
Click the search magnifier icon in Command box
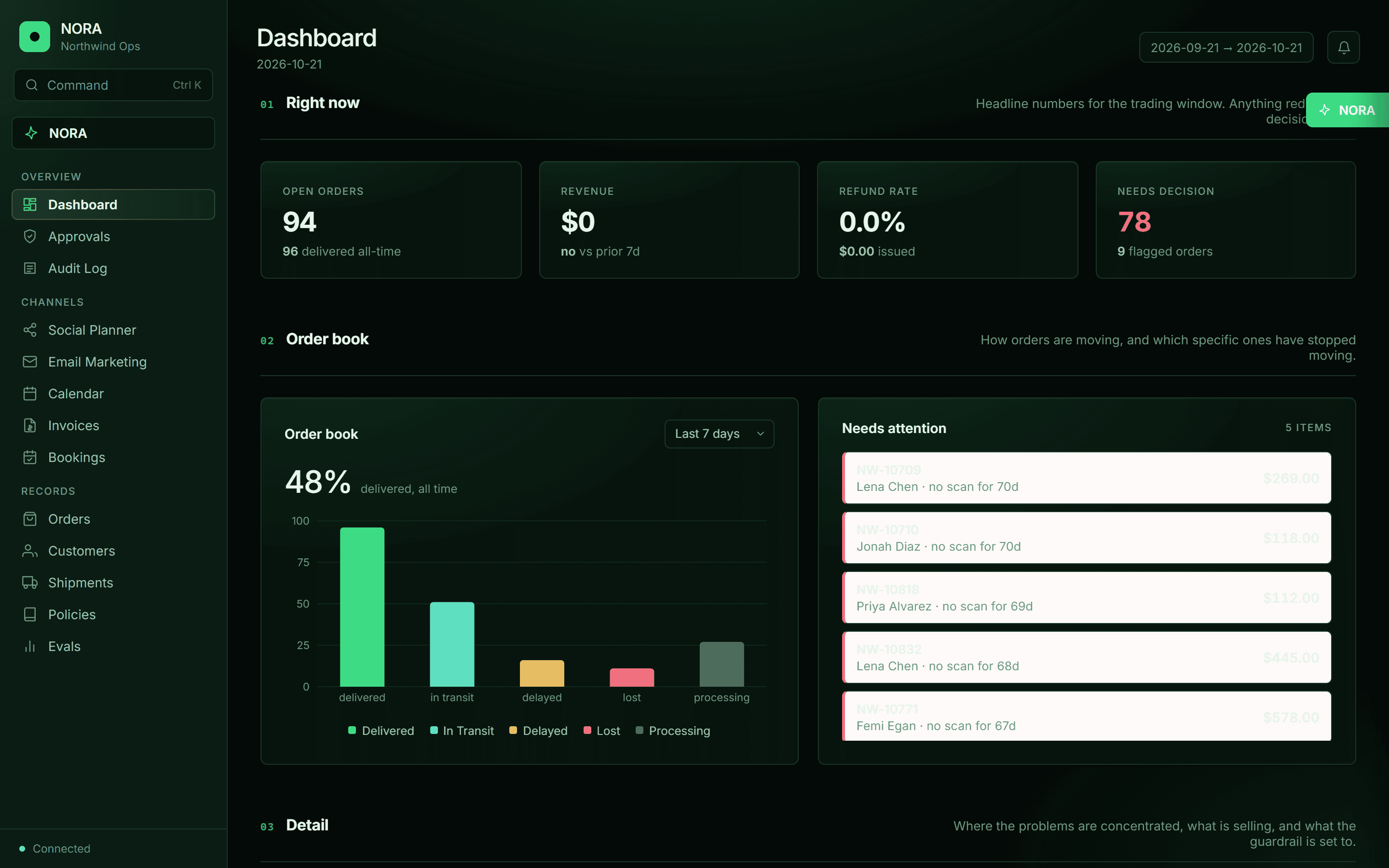click(x=32, y=85)
